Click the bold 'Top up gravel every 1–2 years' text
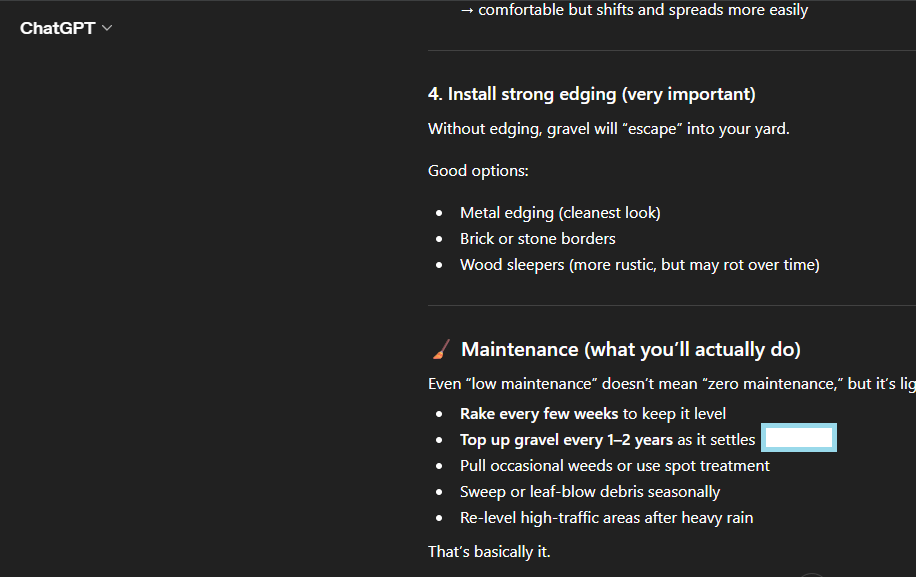 tap(566, 440)
